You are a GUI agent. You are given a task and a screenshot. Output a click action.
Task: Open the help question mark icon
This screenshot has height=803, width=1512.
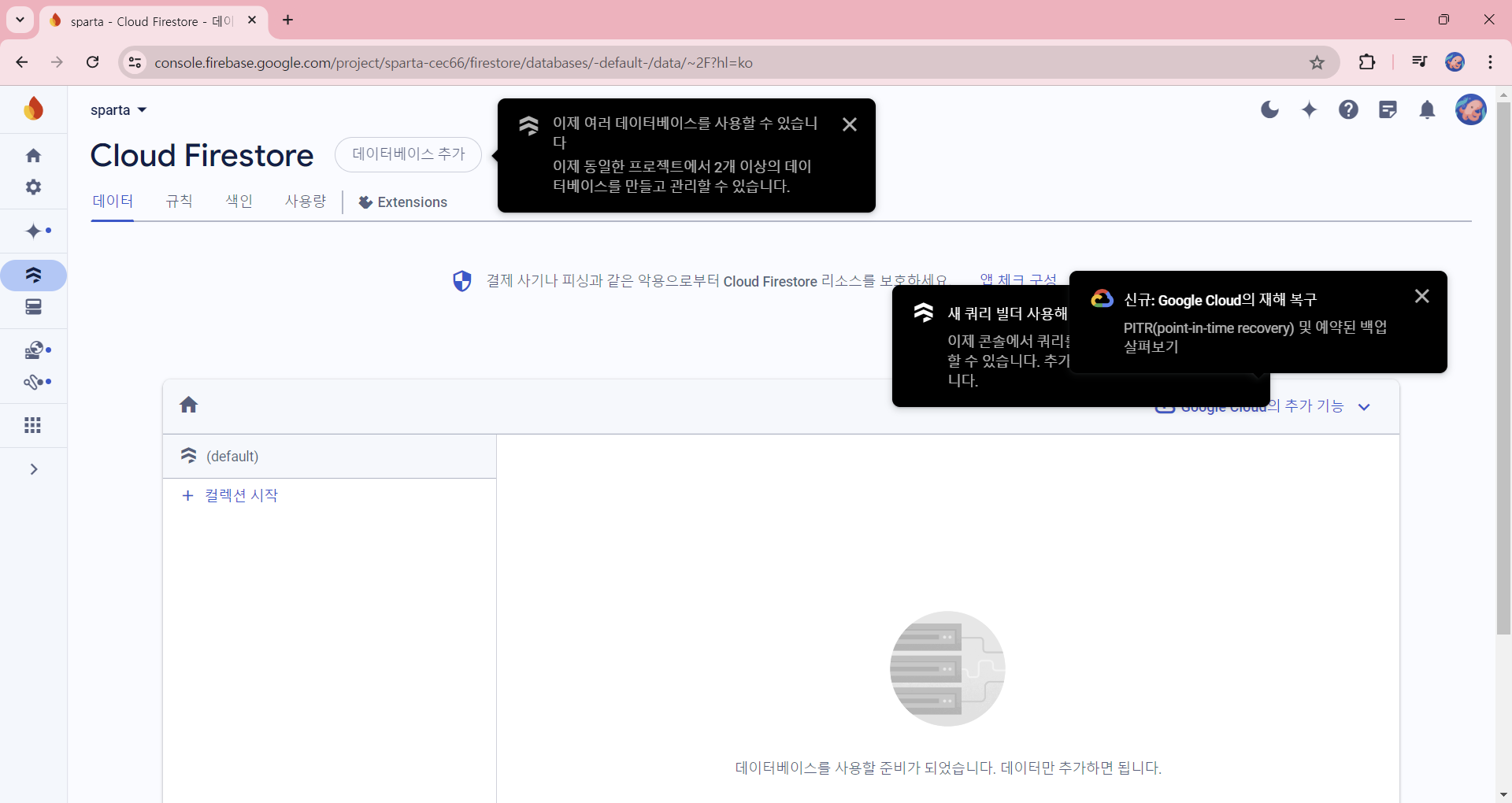click(1348, 109)
